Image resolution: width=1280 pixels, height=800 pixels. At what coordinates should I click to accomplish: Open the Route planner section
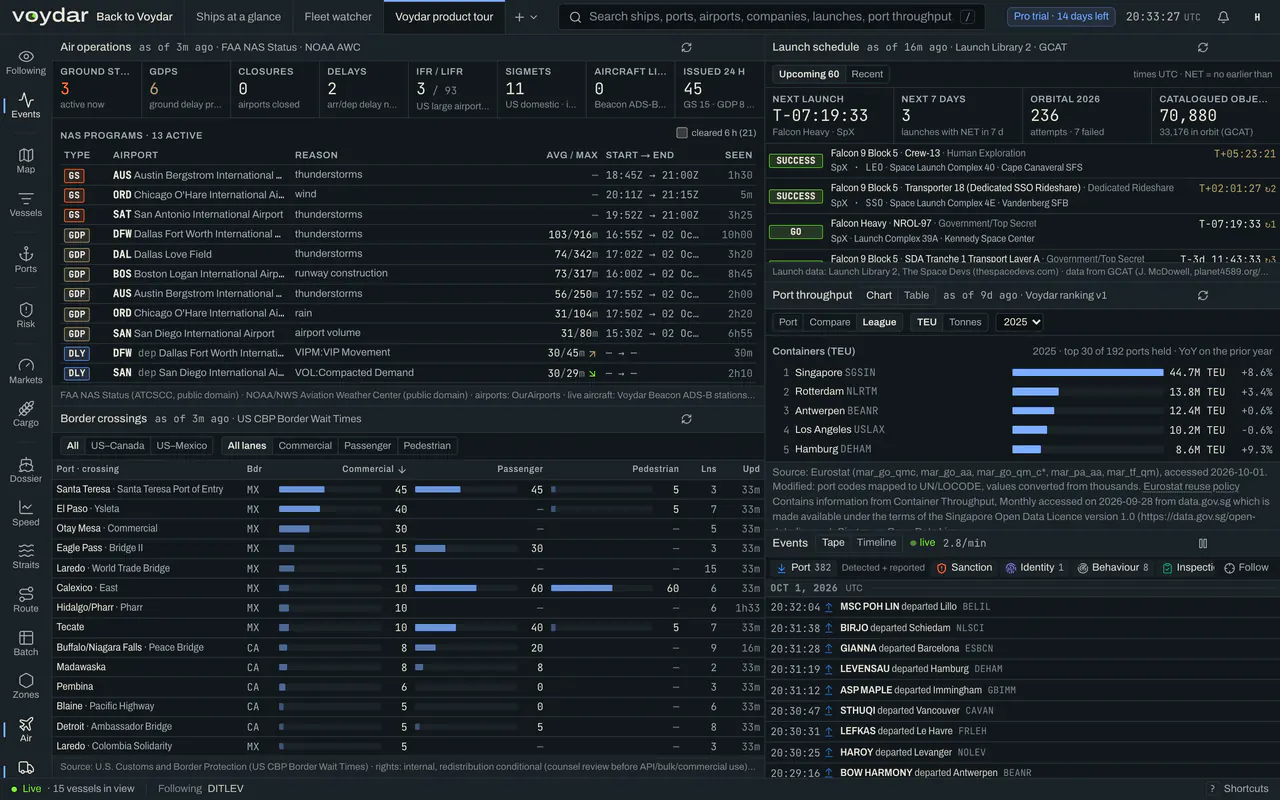click(x=26, y=599)
